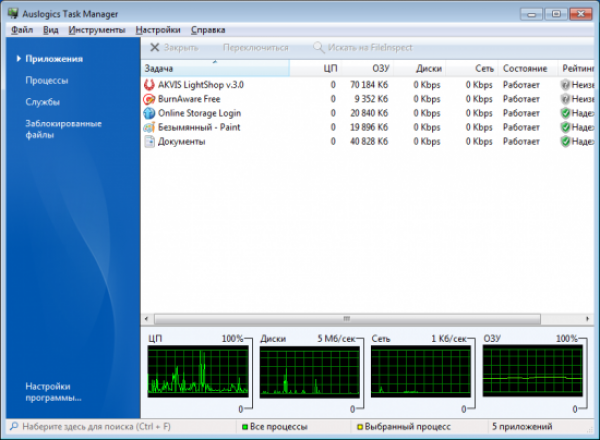Screen dimensions: 600x440
Task: Click the Переключиться toolbar button
Action: [256, 47]
